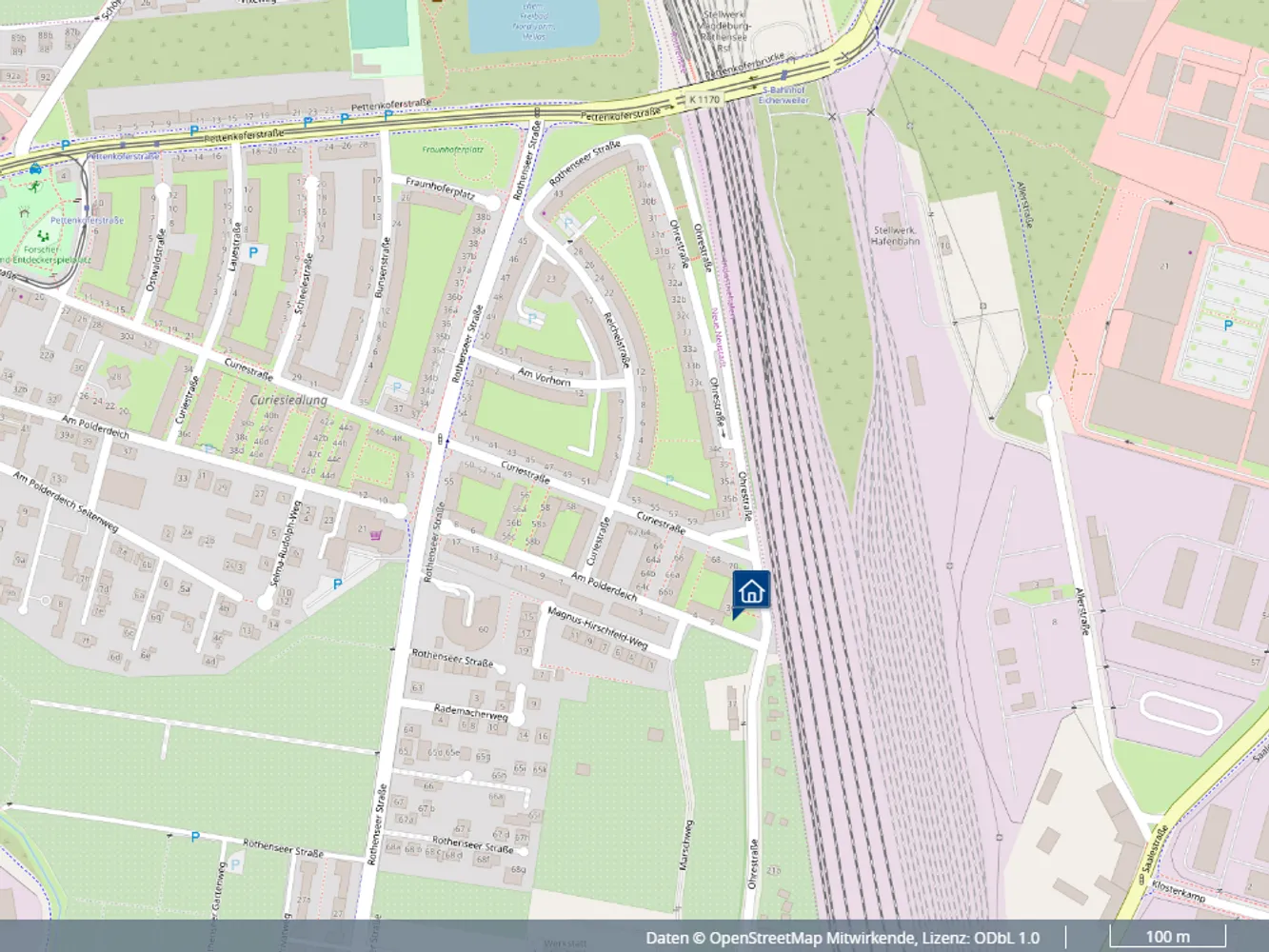This screenshot has height=952, width=1269.
Task: Click the parking icon below the shop on Rothenseer Straße
Action: (x=337, y=584)
